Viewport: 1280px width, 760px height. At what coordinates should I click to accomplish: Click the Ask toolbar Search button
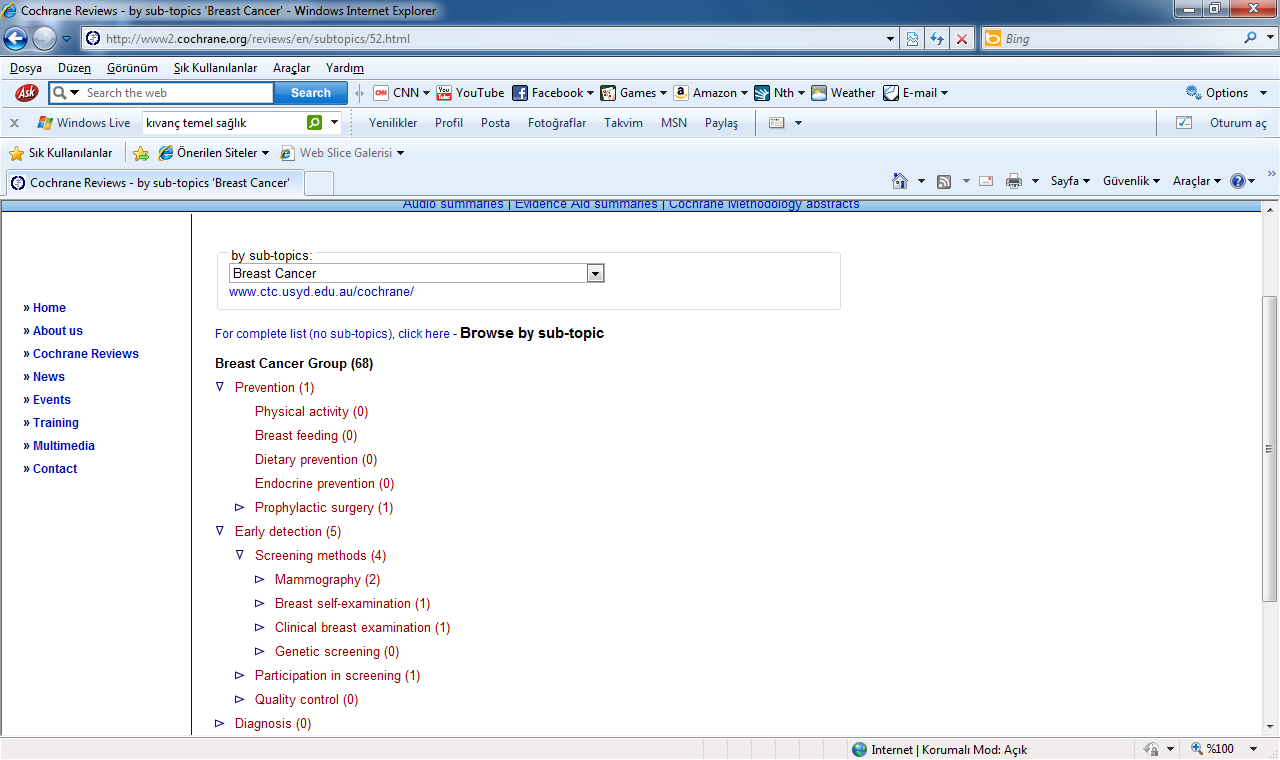coord(311,93)
